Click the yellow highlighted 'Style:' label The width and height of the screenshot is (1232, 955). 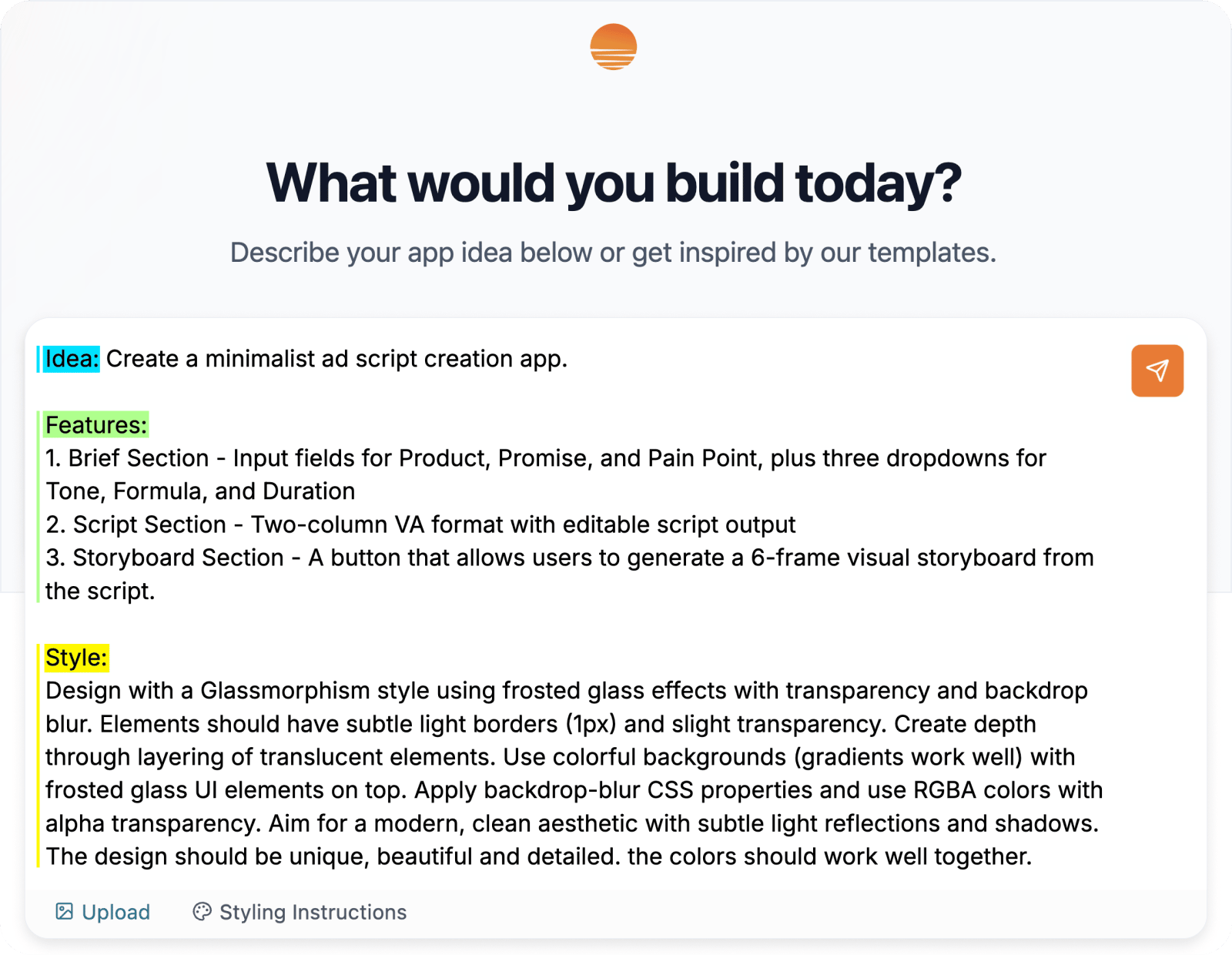tap(76, 658)
